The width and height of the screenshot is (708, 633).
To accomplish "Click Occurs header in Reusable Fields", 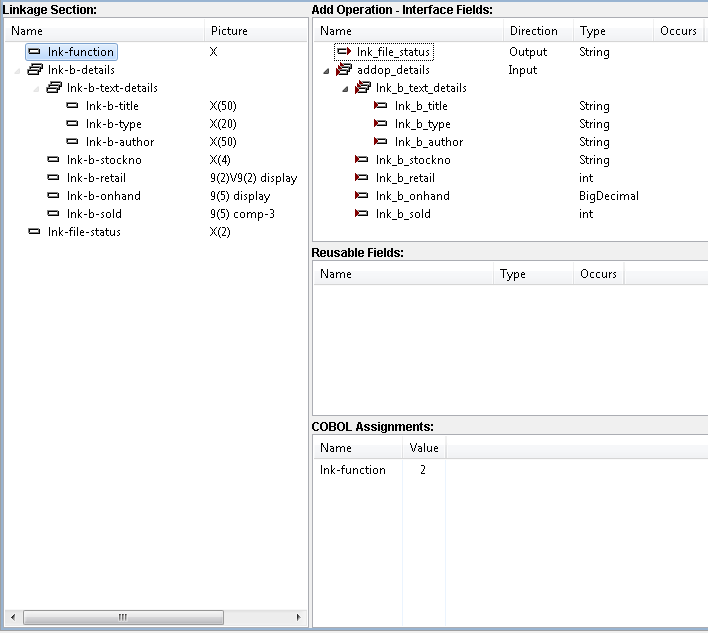I will point(598,274).
